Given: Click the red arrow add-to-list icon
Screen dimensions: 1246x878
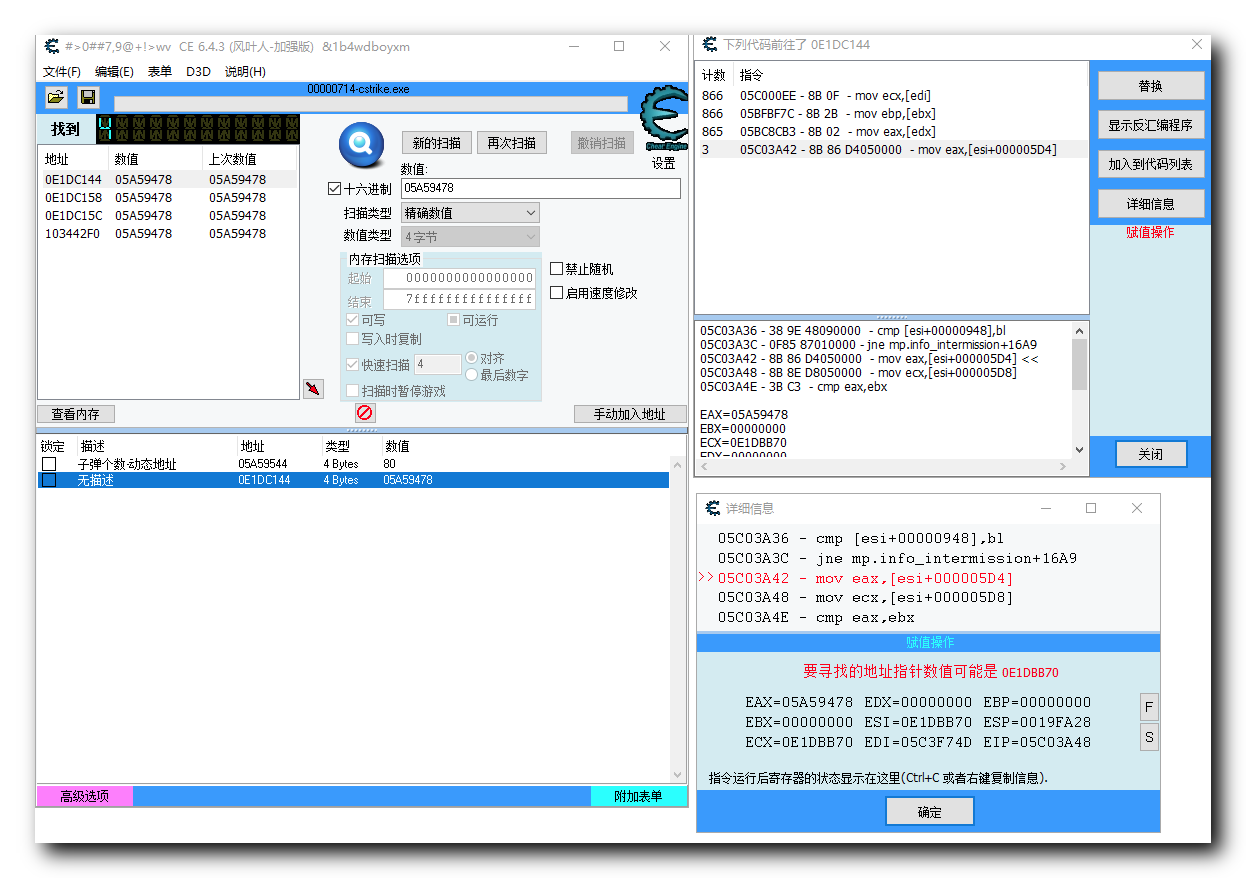Looking at the screenshot, I should point(313,388).
